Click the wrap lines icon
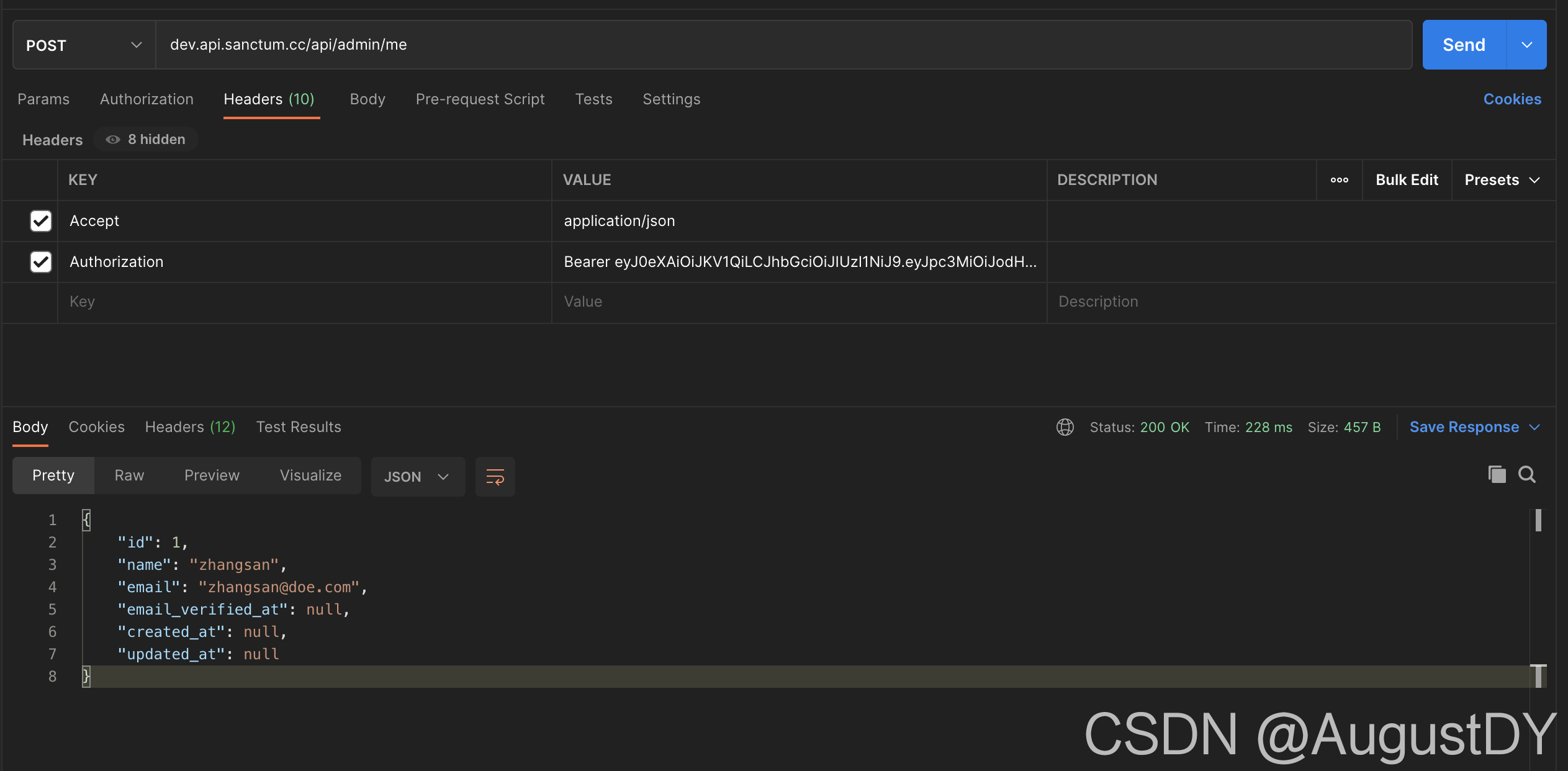 click(495, 476)
